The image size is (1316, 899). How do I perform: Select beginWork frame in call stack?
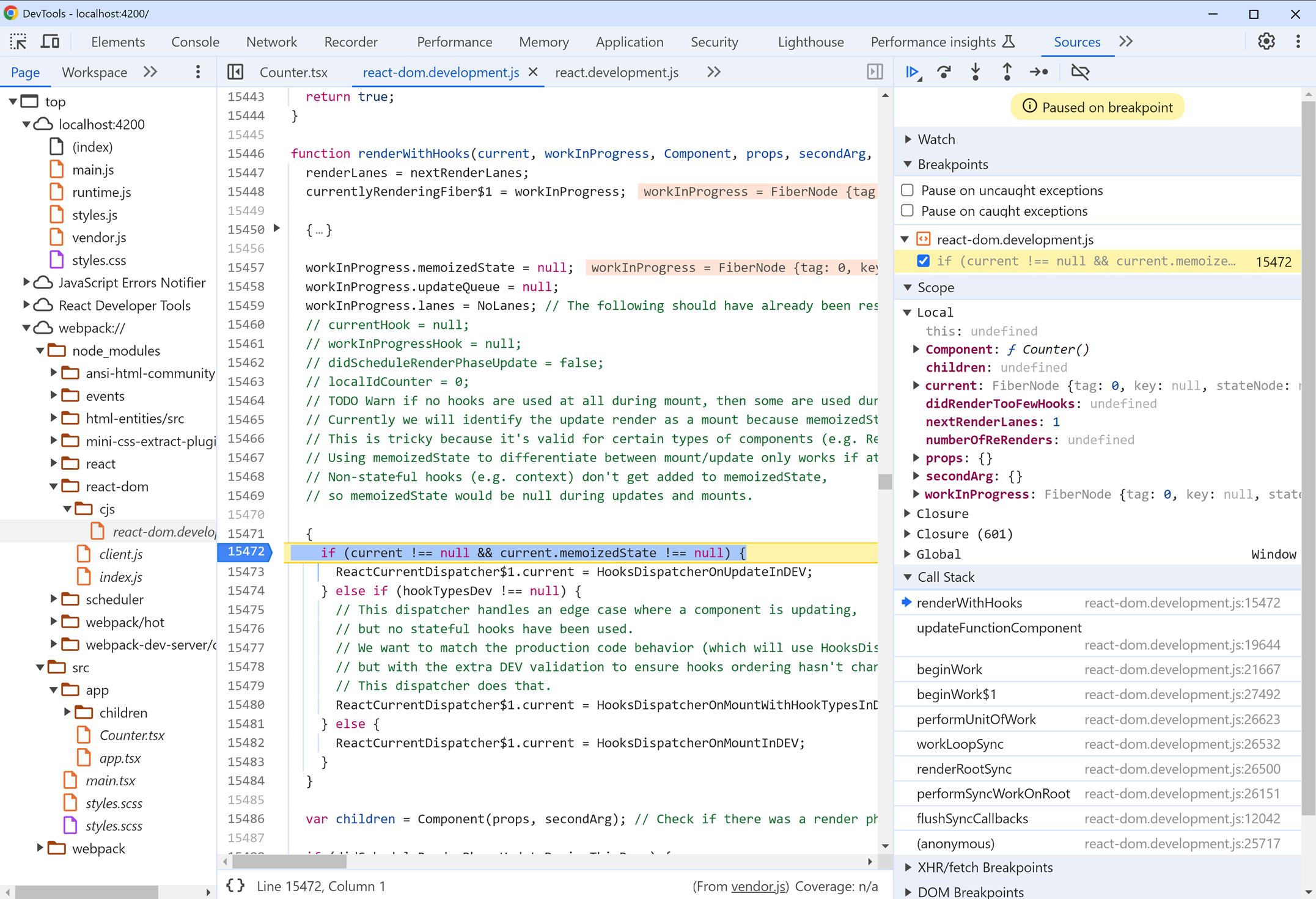point(1097,669)
